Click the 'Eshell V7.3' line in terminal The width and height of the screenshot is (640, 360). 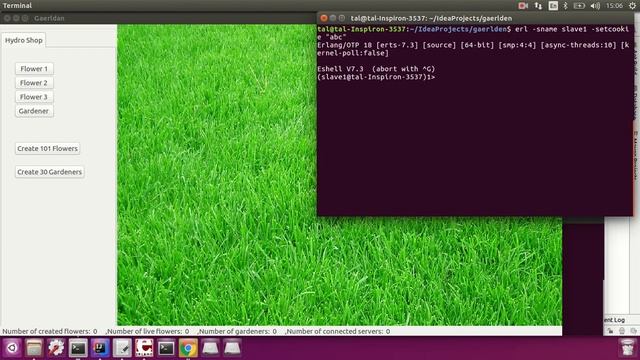[376, 69]
